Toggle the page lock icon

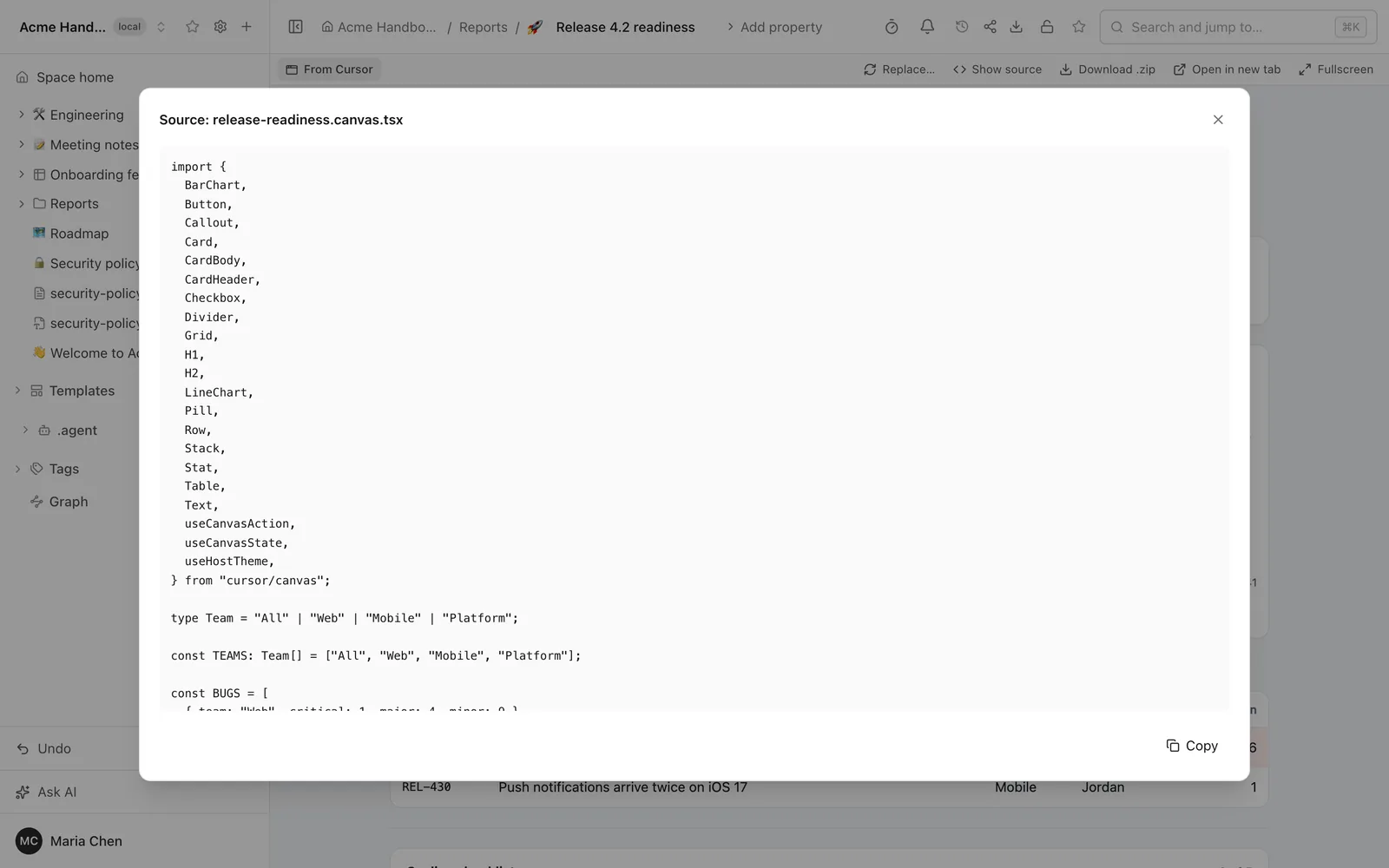1047,27
